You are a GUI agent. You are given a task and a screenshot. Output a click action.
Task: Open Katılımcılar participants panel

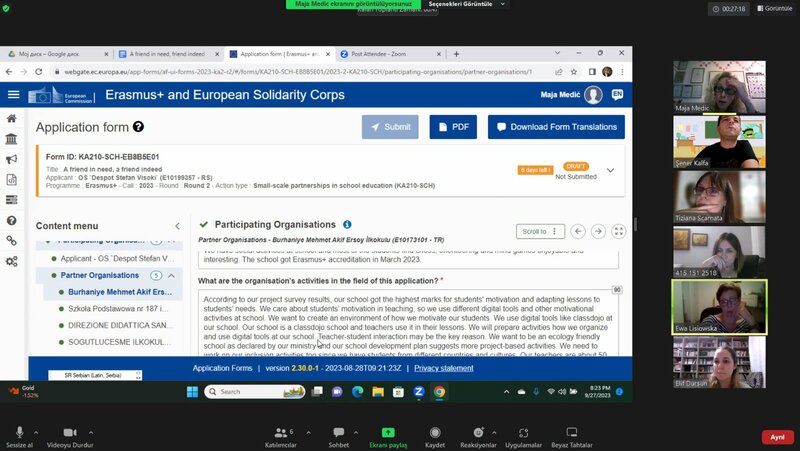(281, 437)
